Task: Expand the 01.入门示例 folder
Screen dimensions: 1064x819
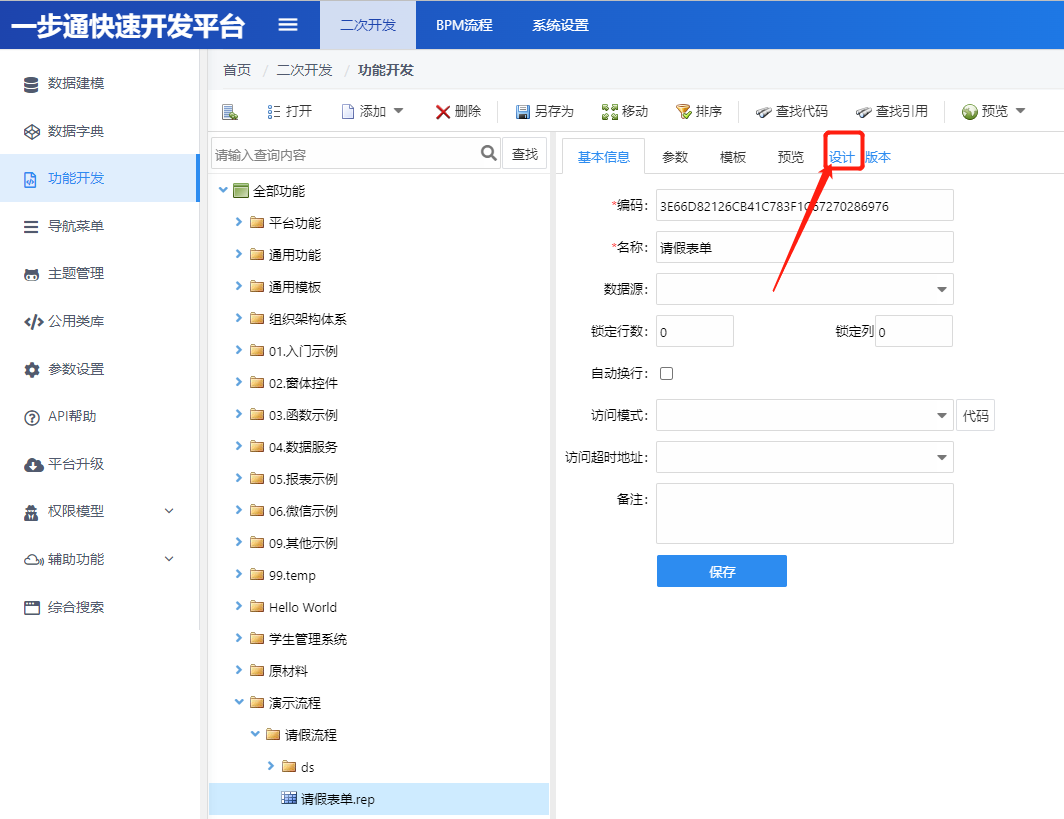Action: tap(238, 349)
